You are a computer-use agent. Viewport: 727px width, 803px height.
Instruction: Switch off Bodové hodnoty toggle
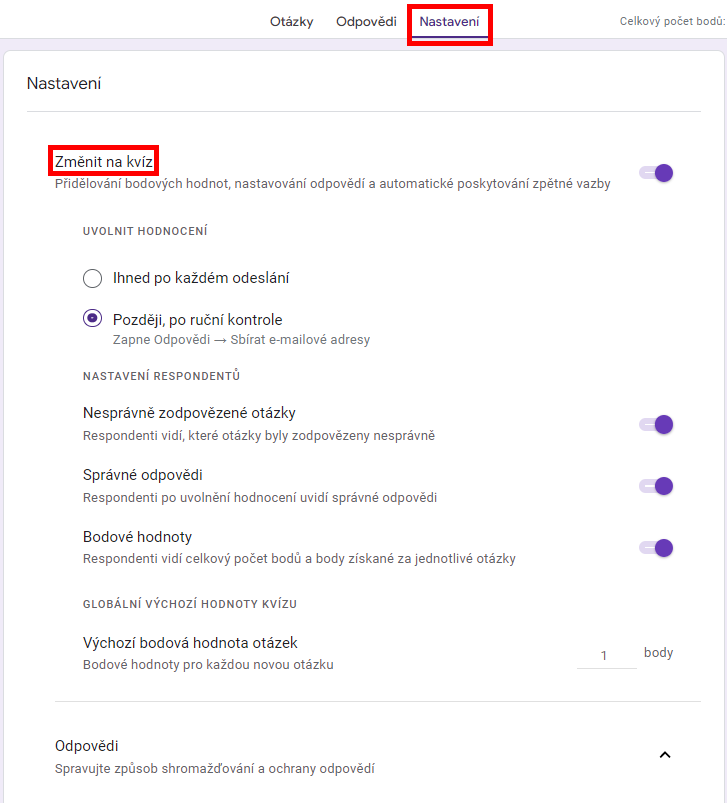[657, 548]
